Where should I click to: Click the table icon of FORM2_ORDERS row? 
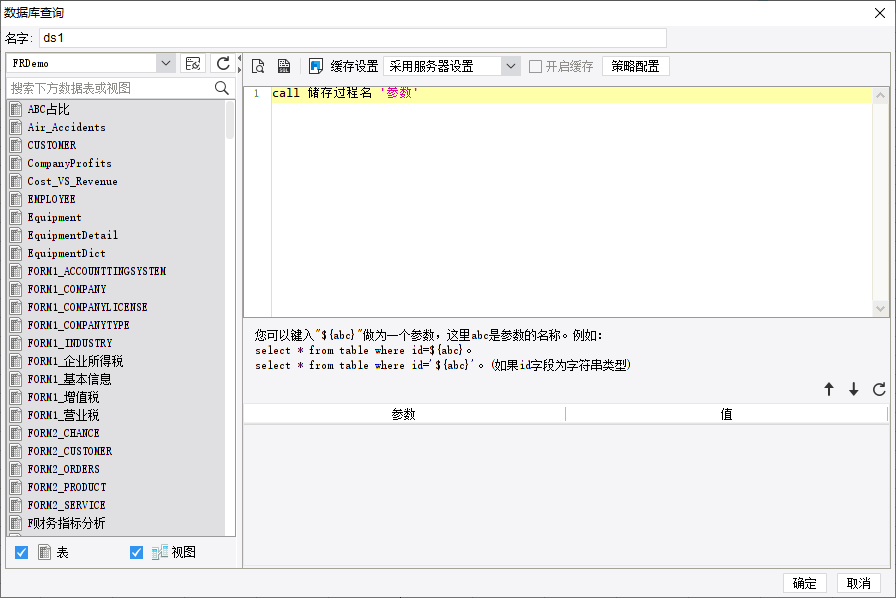pyautogui.click(x=16, y=469)
